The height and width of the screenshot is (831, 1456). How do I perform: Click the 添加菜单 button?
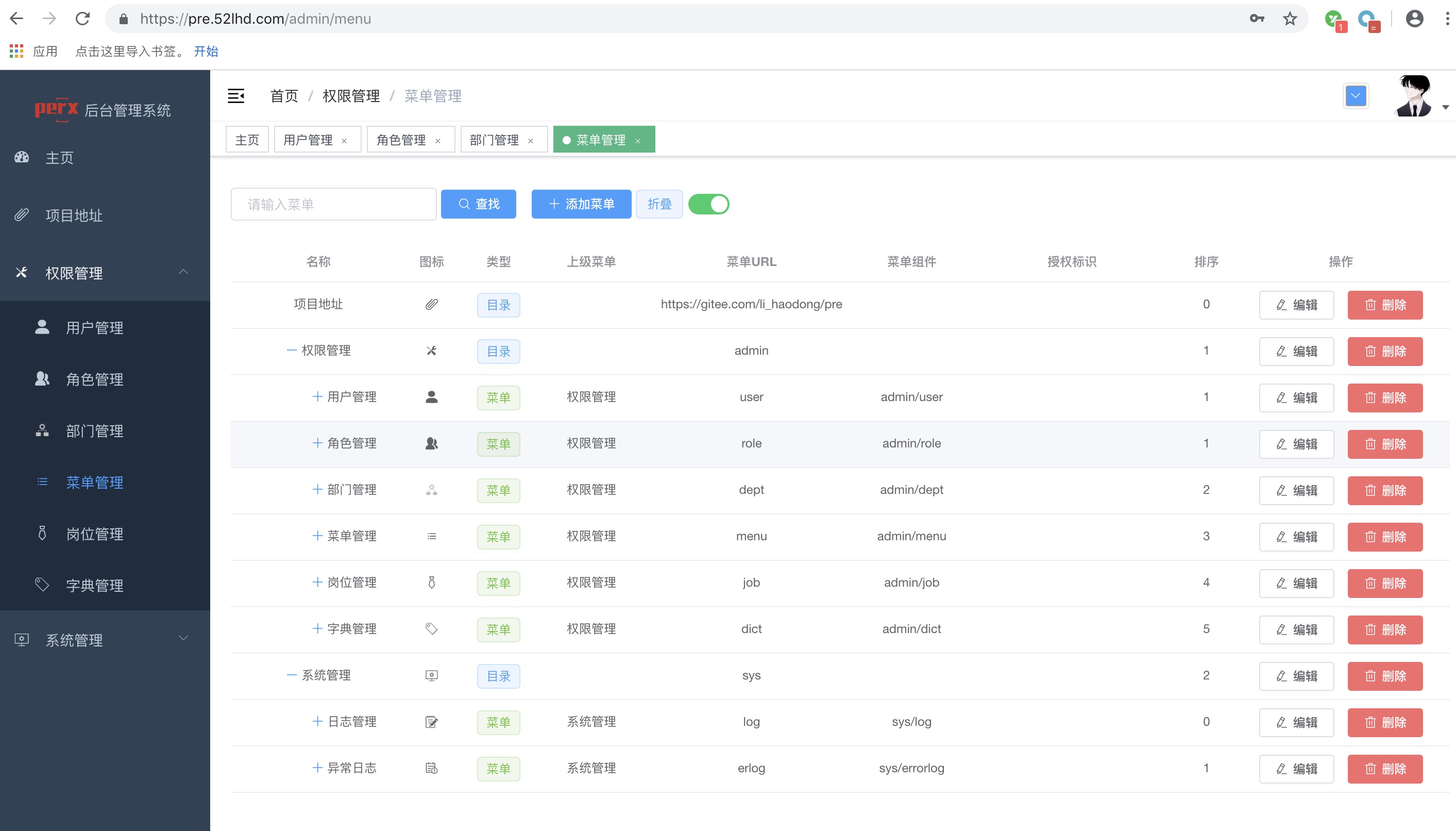coord(581,204)
